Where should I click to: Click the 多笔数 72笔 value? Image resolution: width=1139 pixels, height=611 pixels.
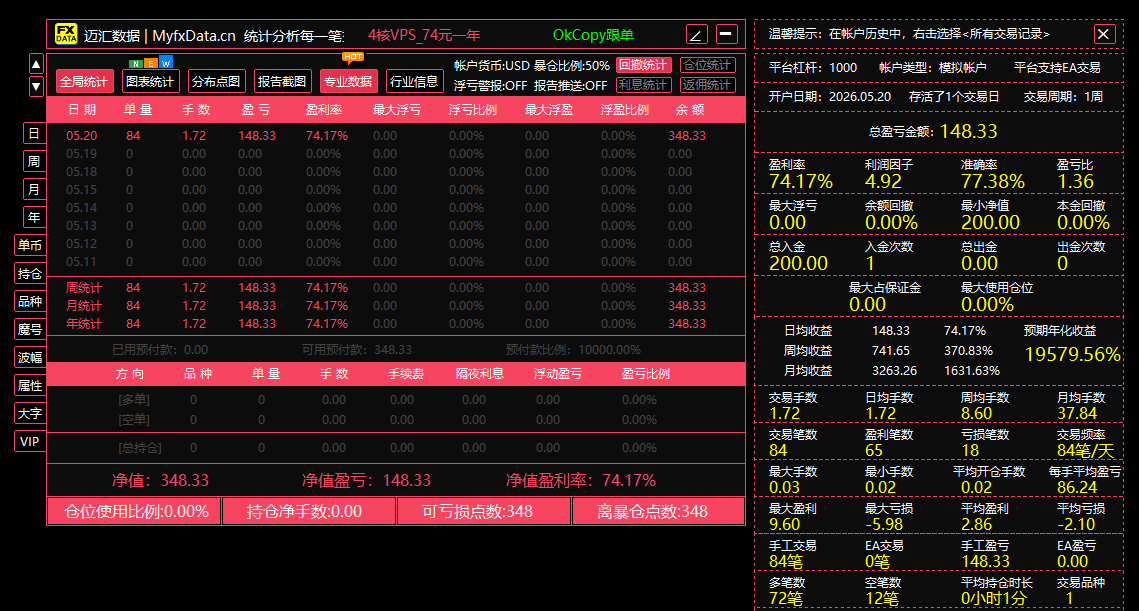click(786, 599)
